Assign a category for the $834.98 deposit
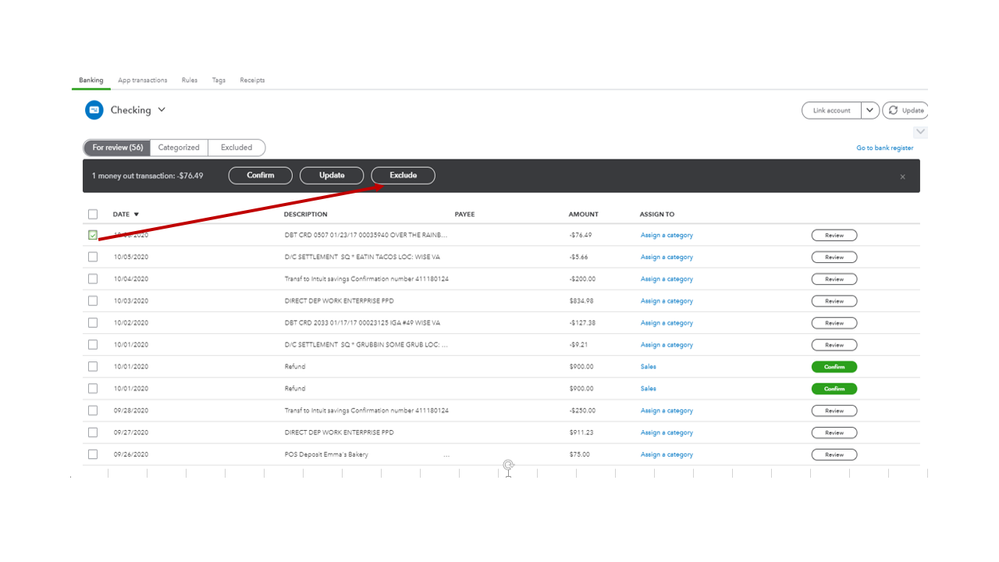The height and width of the screenshot is (562, 999). pyautogui.click(x=666, y=301)
